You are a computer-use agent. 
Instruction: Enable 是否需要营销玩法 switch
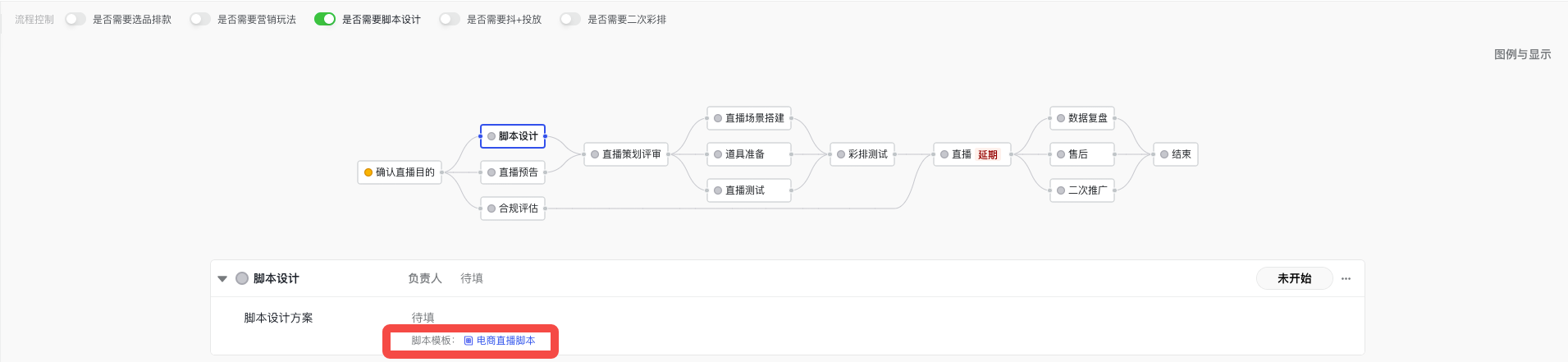pyautogui.click(x=200, y=19)
